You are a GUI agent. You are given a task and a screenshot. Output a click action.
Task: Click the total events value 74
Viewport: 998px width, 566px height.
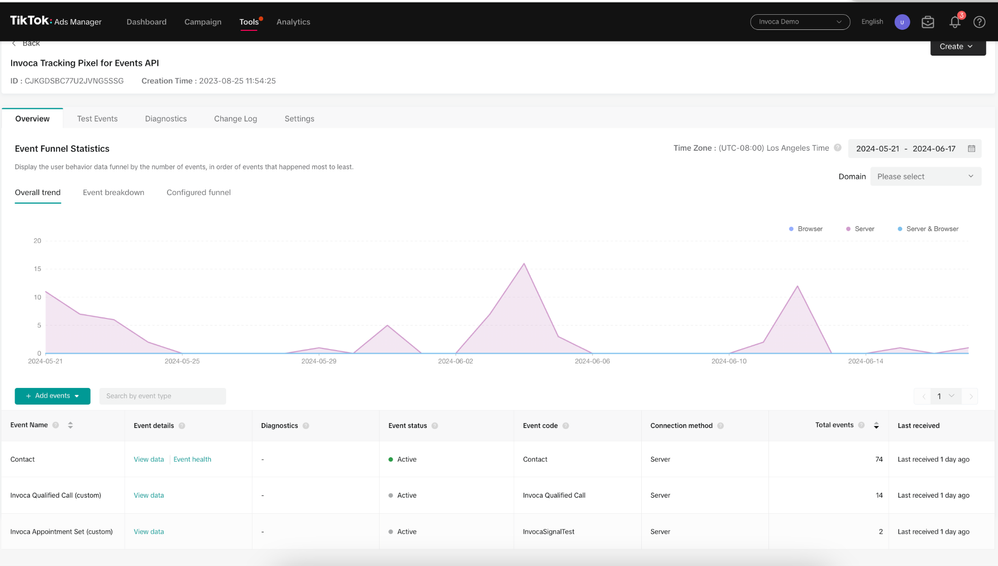879,459
